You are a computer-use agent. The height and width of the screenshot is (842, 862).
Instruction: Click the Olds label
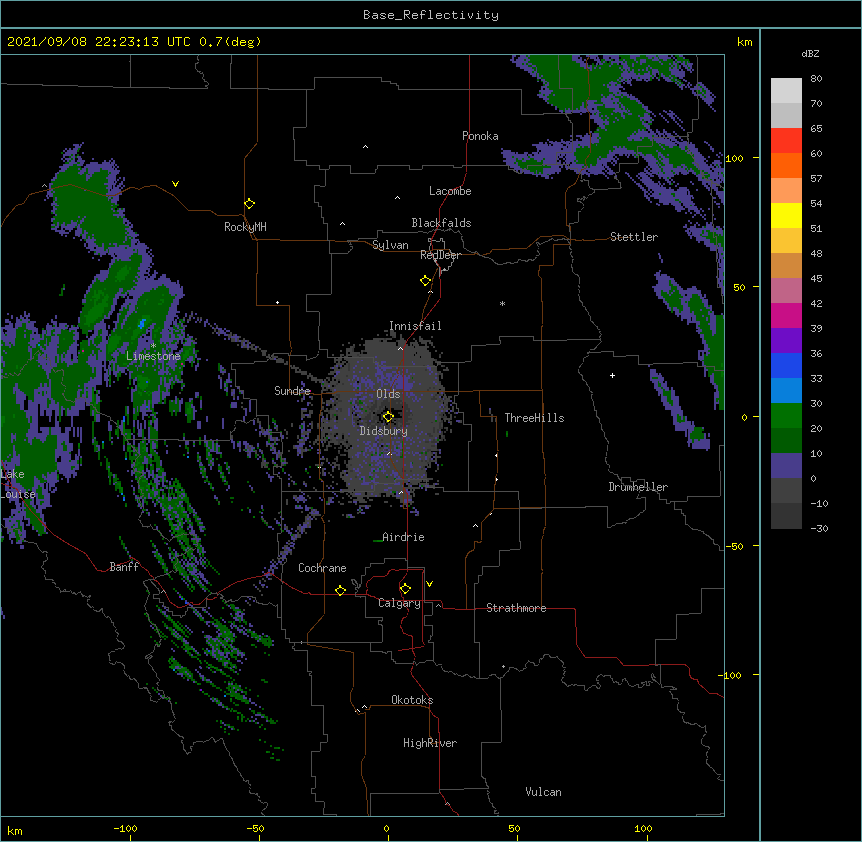[388, 394]
